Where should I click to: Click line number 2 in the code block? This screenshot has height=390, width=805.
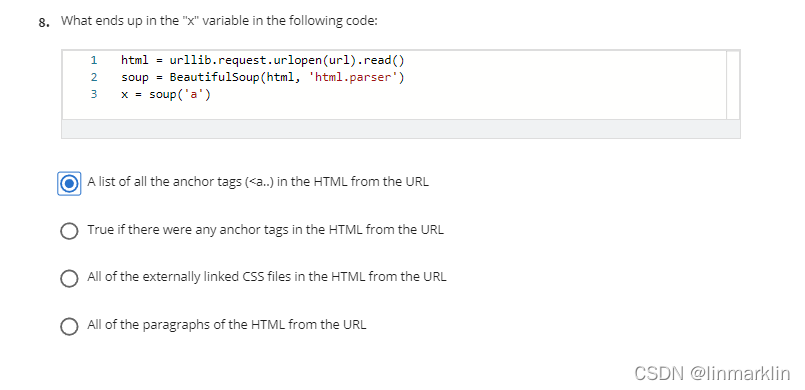point(93,77)
